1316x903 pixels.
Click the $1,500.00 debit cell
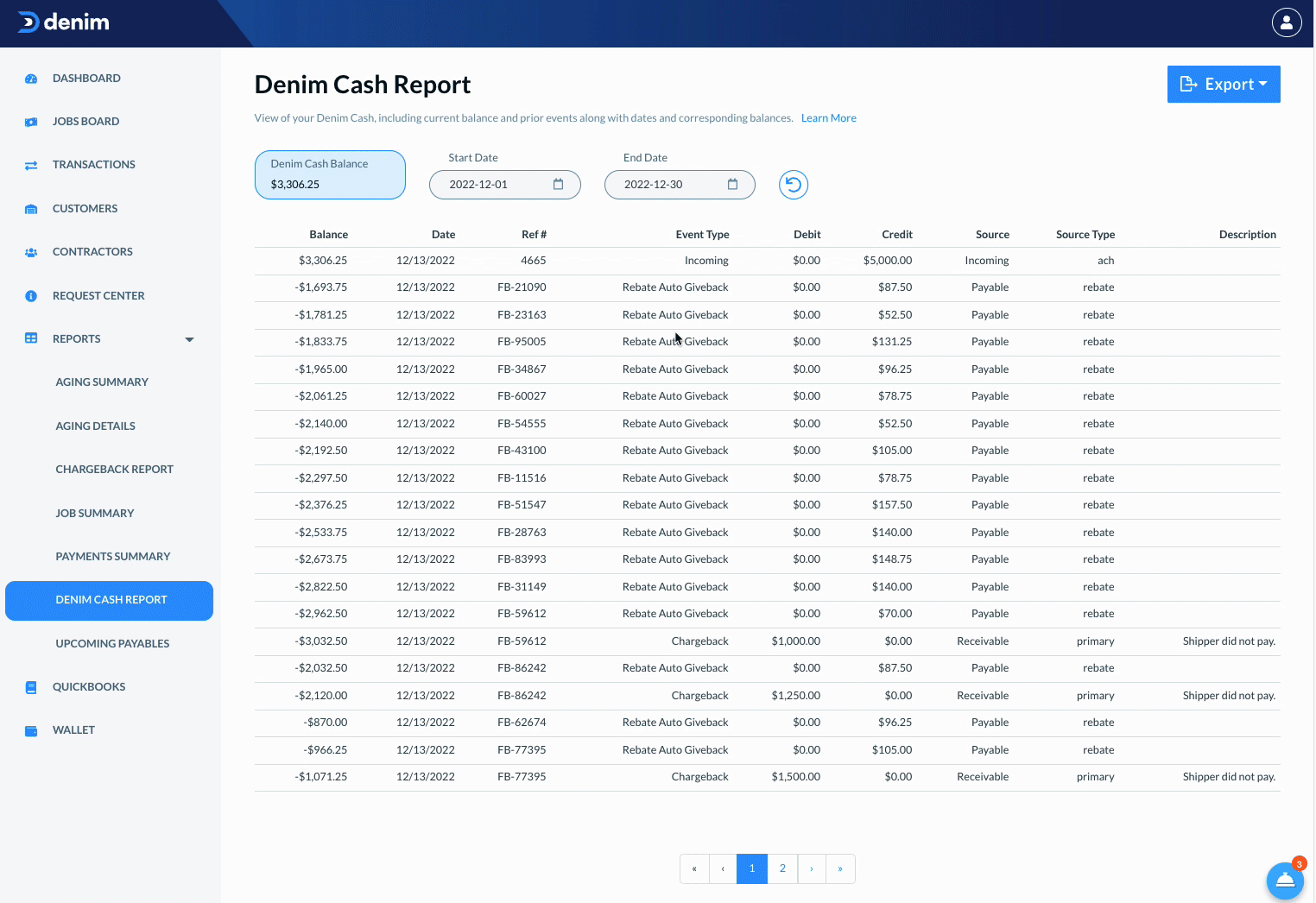point(796,777)
